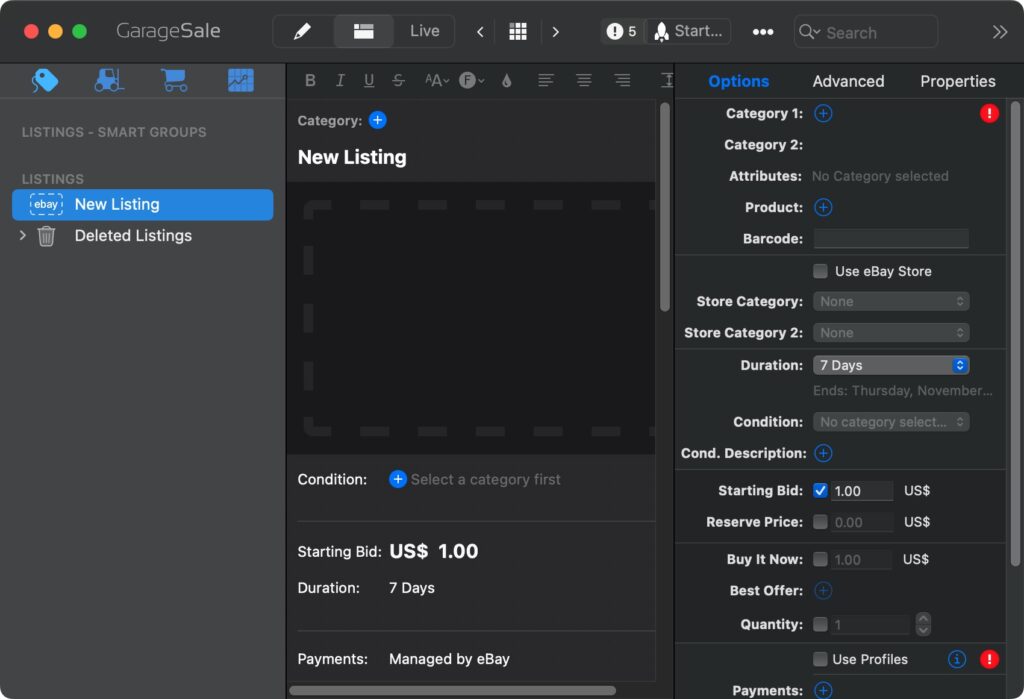Apply bold formatting in the text toolbar
1024x699 pixels.
tap(310, 80)
